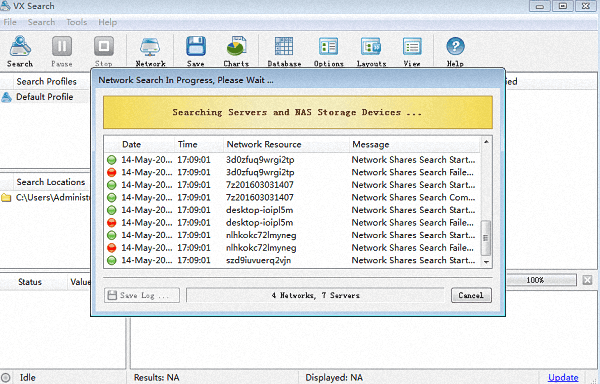This screenshot has width=600, height=384.
Task: Click the Update link in status bar
Action: click(x=563, y=377)
